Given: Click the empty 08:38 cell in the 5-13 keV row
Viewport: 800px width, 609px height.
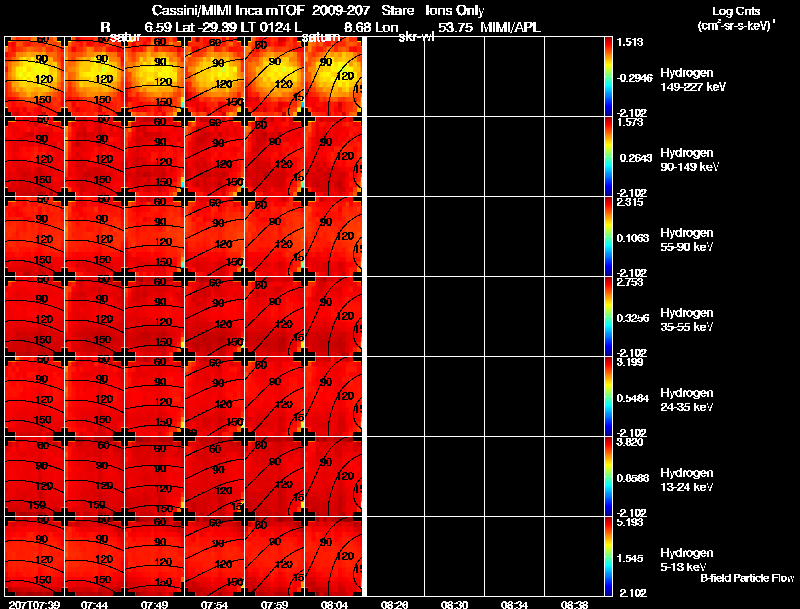Looking at the screenshot, I should (x=574, y=556).
